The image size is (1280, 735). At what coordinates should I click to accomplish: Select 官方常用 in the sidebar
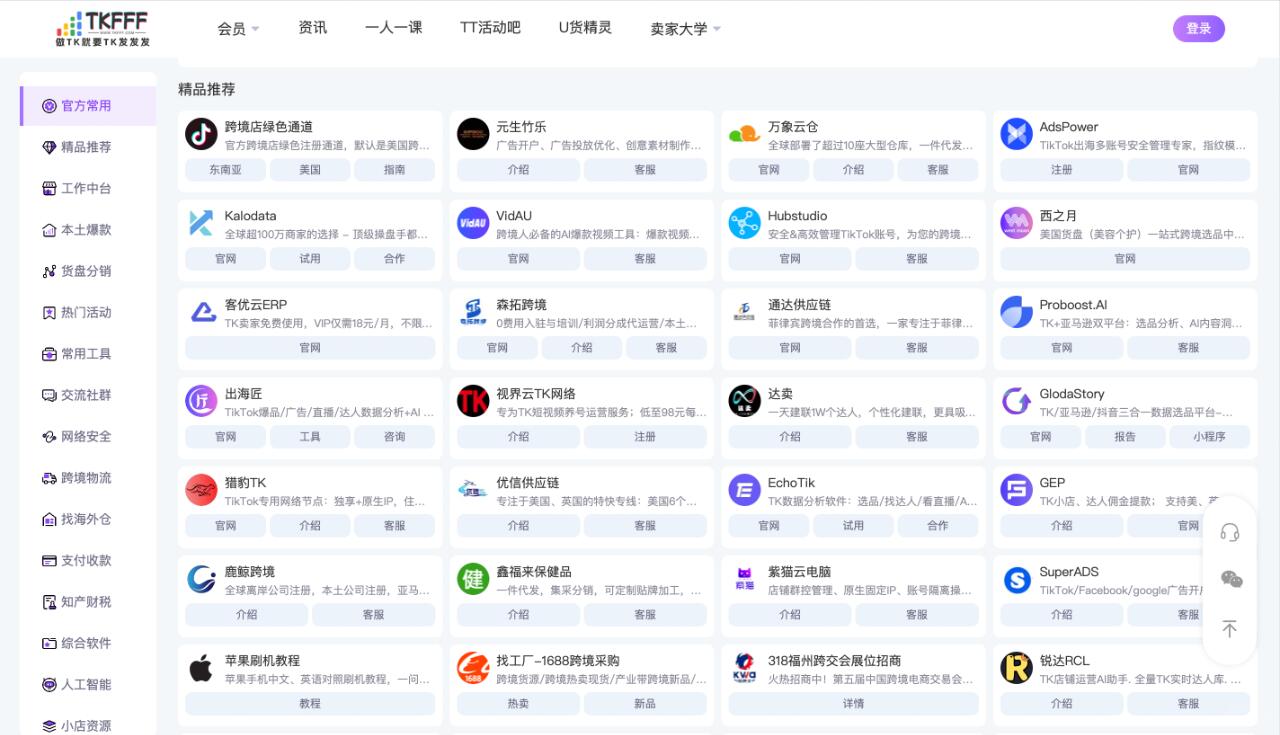pos(88,106)
